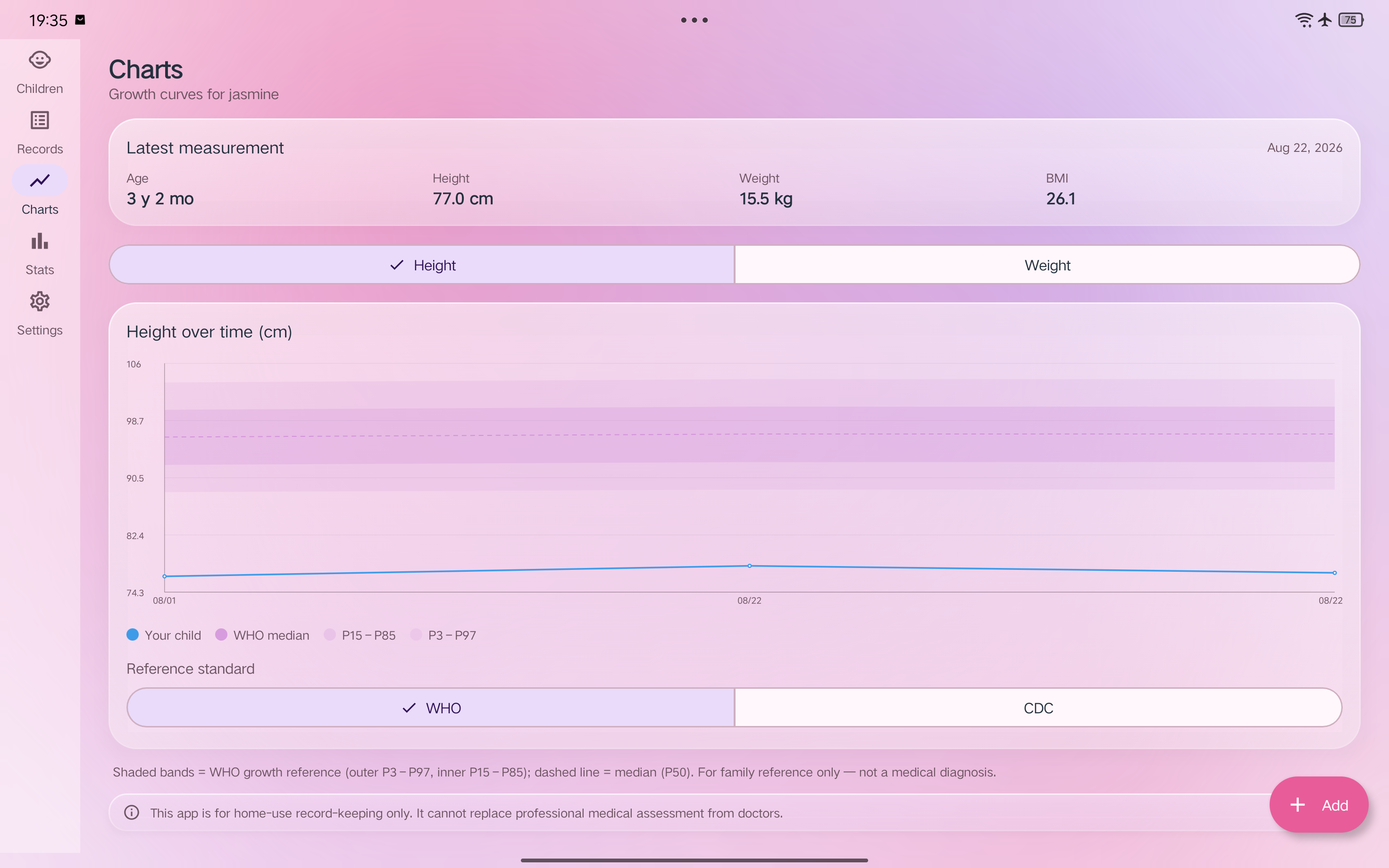The image size is (1389, 868).
Task: Switch to the Weight chart segment
Action: pyautogui.click(x=1047, y=265)
